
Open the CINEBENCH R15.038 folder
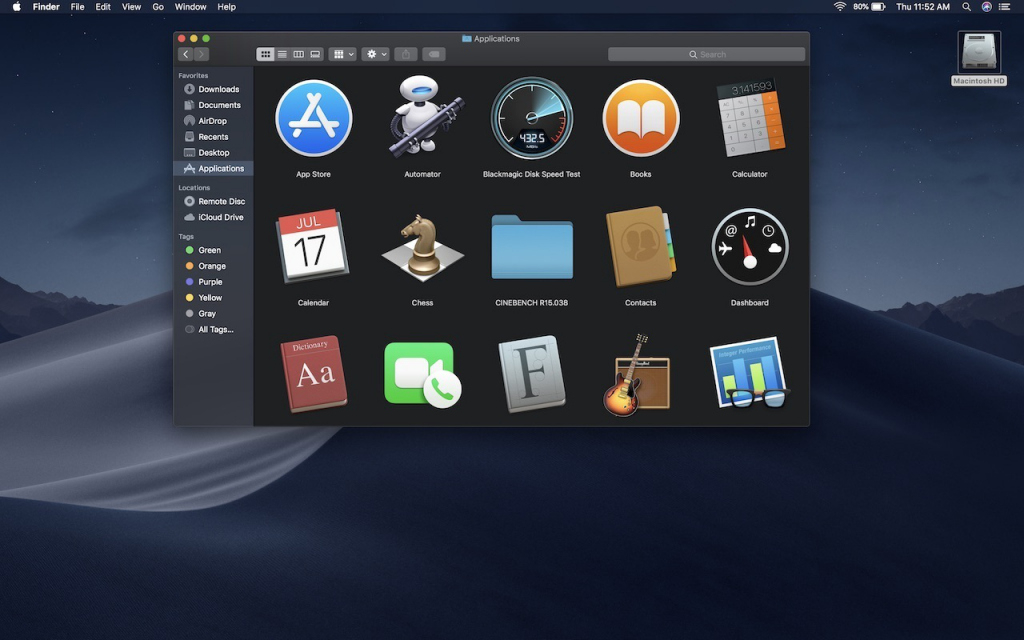[532, 247]
